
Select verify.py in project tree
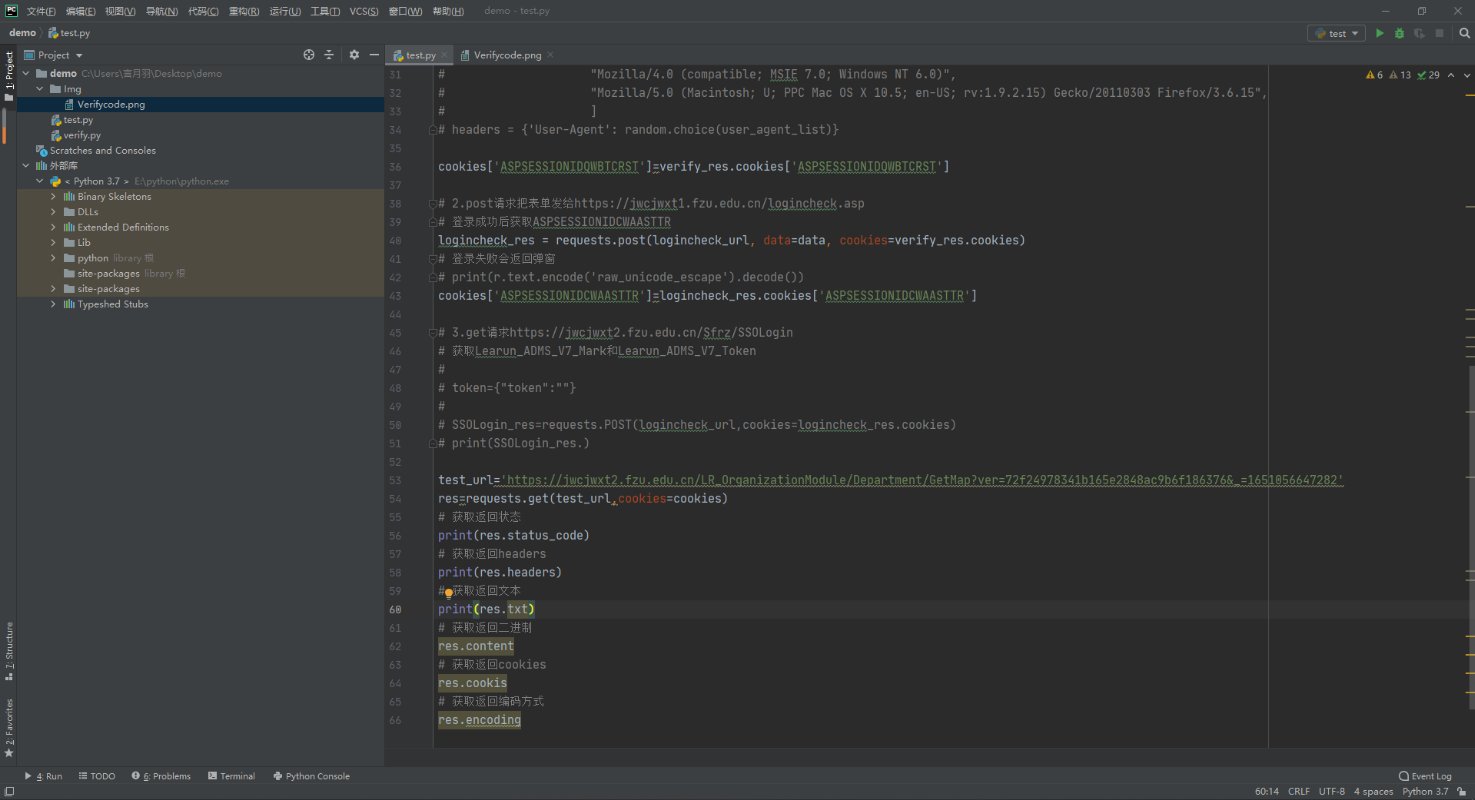[82, 135]
